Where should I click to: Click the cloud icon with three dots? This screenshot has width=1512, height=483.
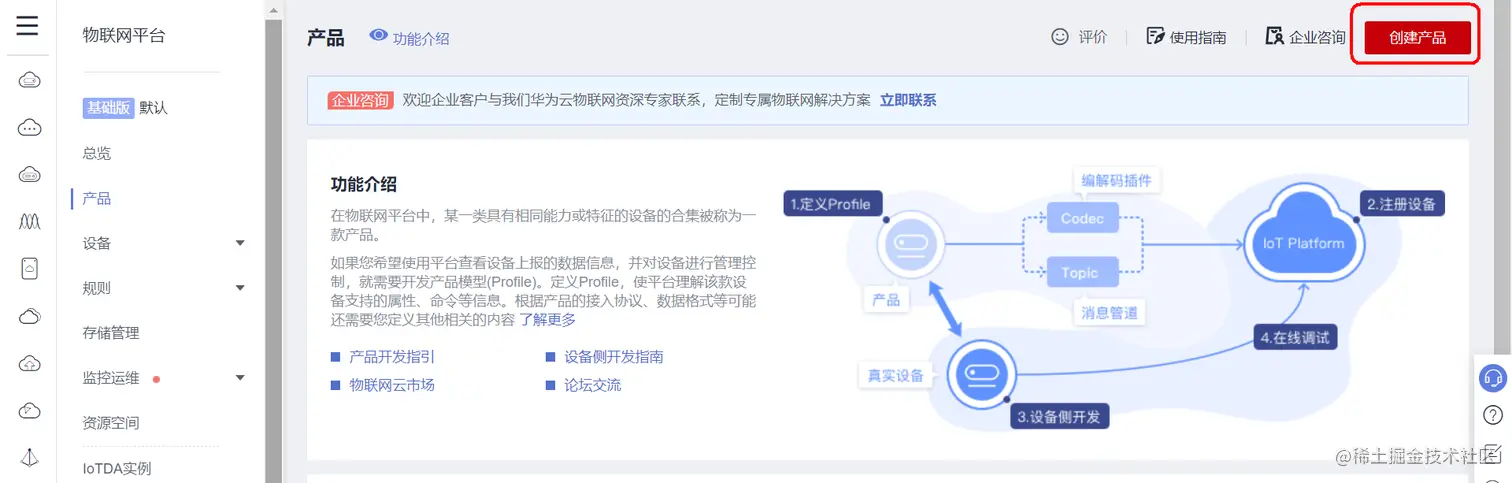pyautogui.click(x=30, y=128)
